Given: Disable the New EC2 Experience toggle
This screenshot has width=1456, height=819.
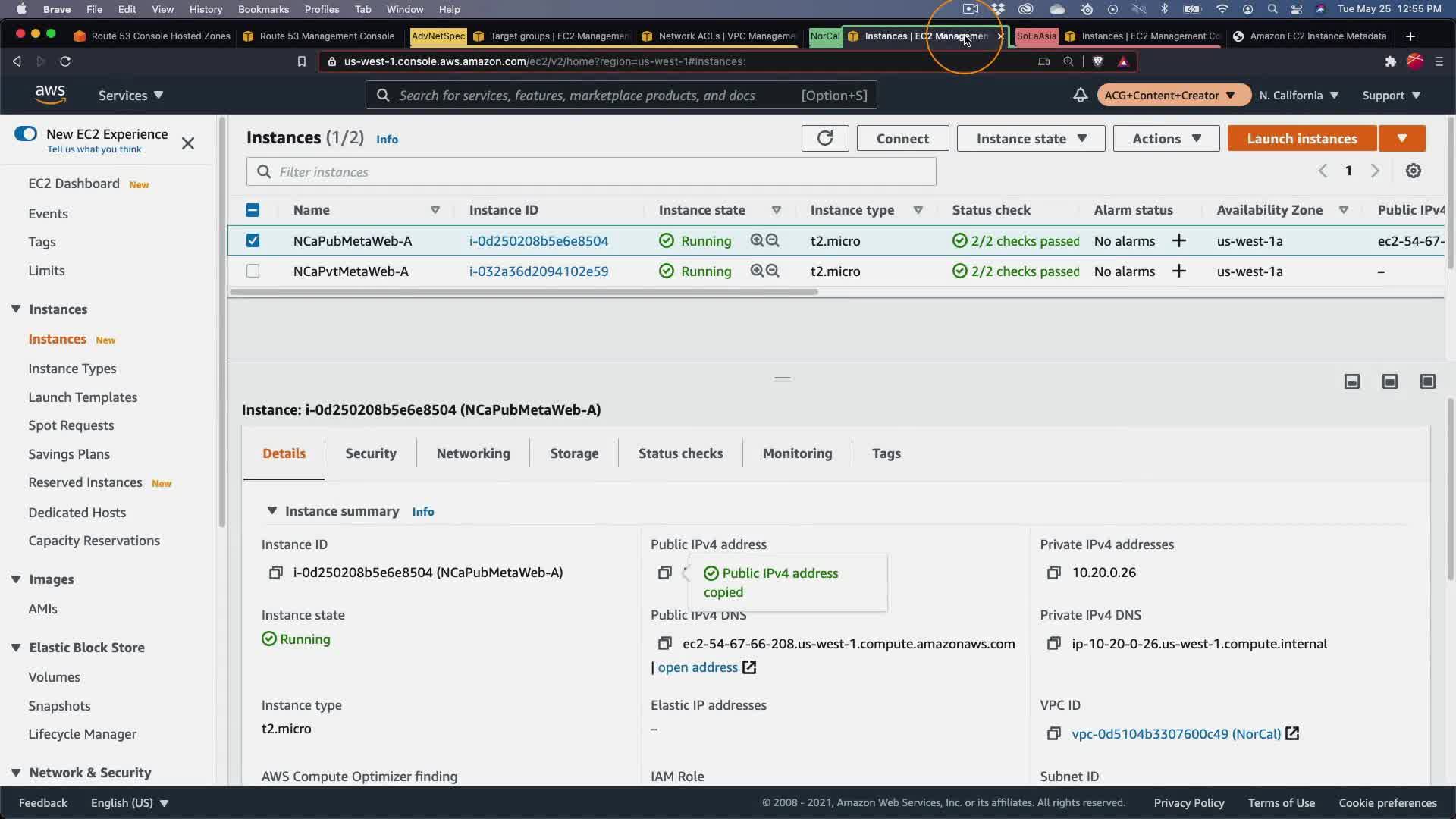Looking at the screenshot, I should pos(26,134).
